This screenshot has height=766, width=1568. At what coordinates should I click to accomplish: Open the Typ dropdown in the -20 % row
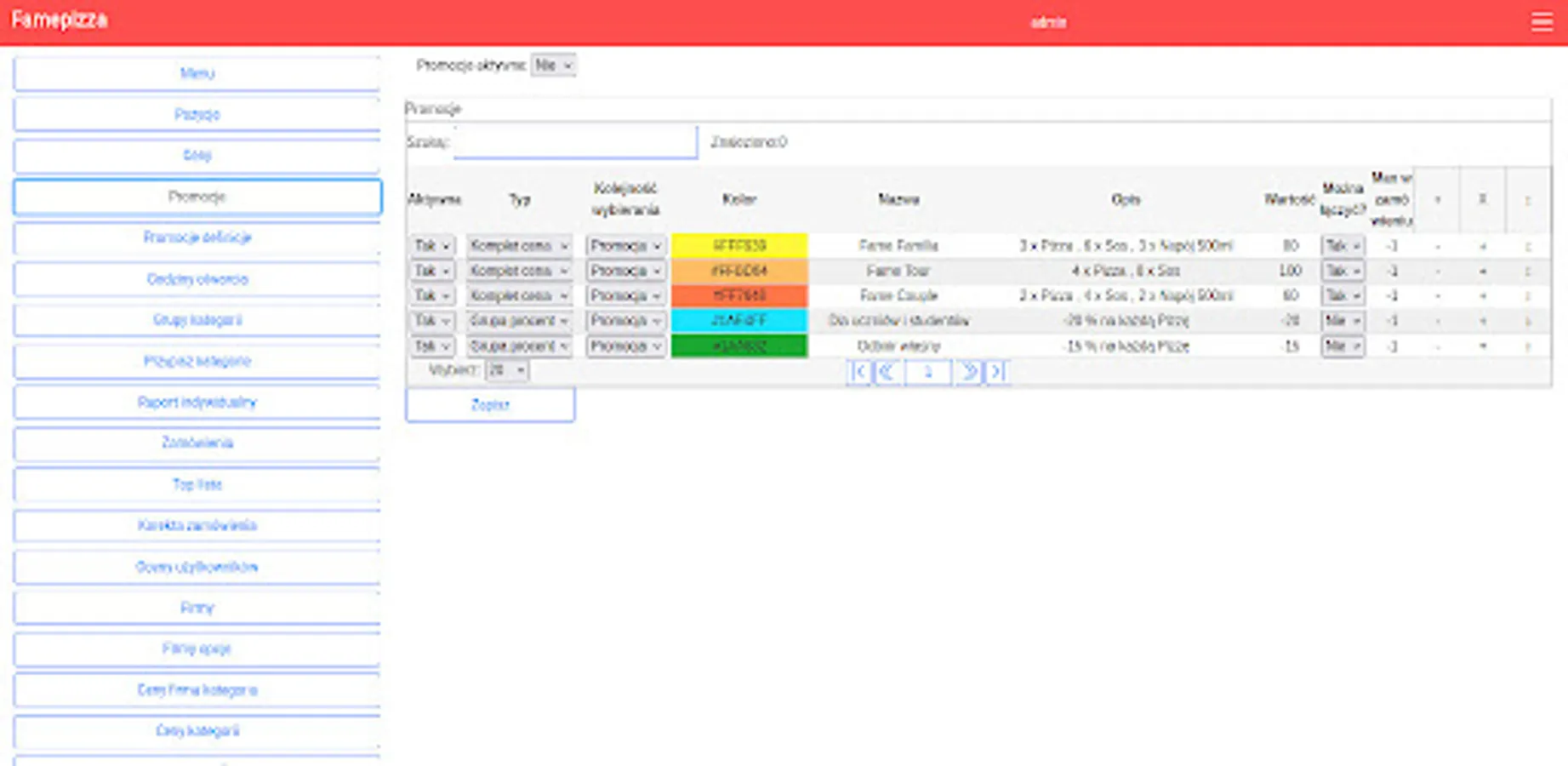tap(519, 321)
